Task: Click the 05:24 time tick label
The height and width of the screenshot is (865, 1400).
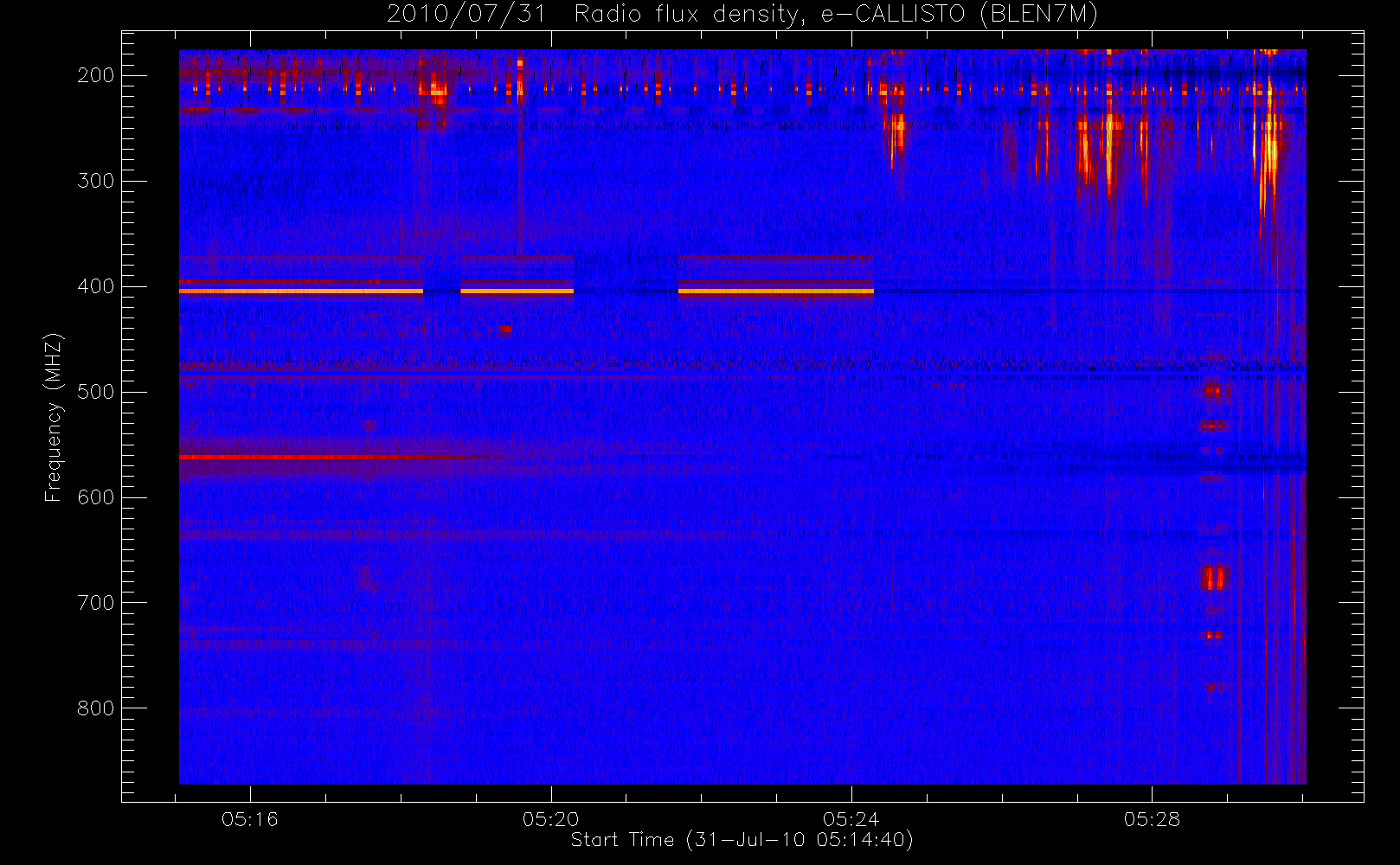Action: click(x=851, y=819)
